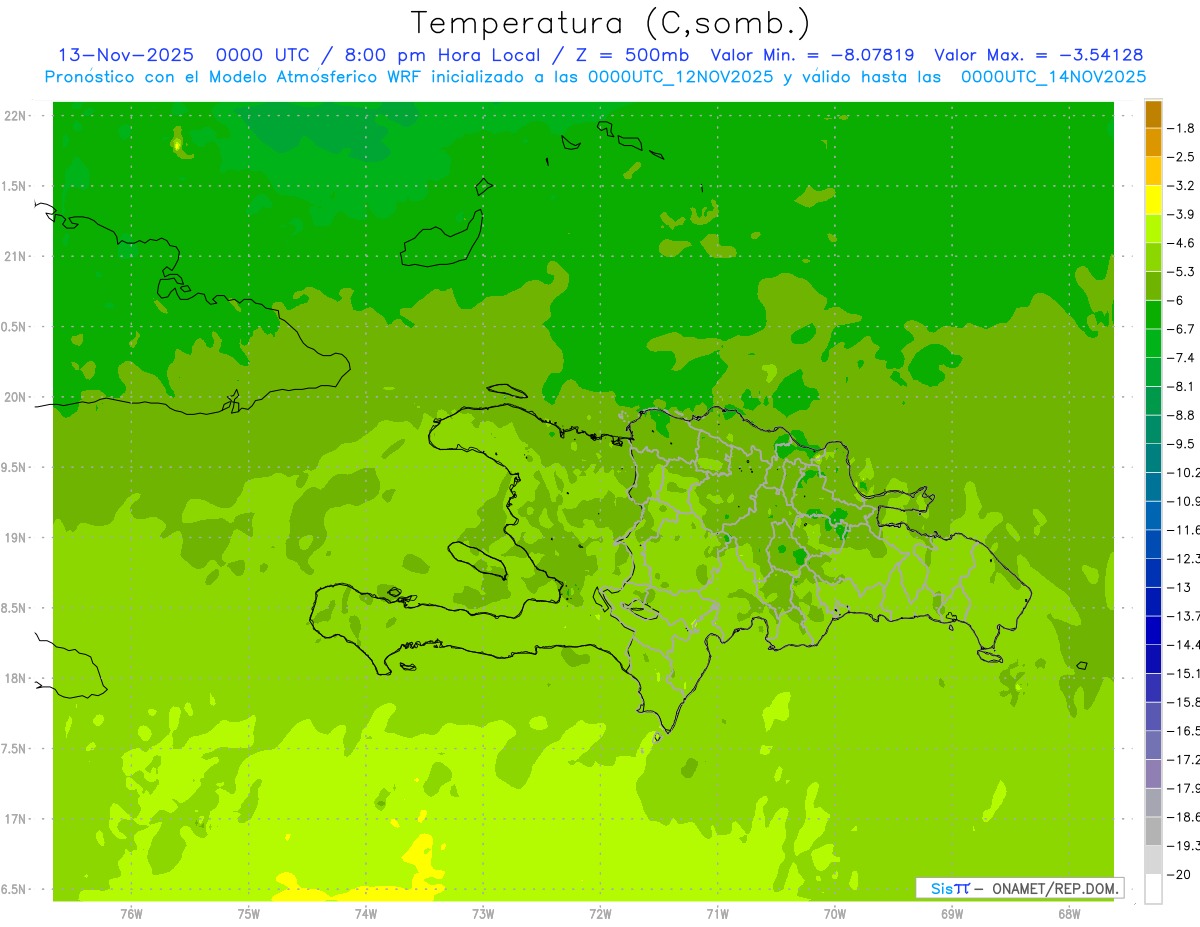Select the '19N' latitude label
1200x927 pixels.
click(x=16, y=538)
